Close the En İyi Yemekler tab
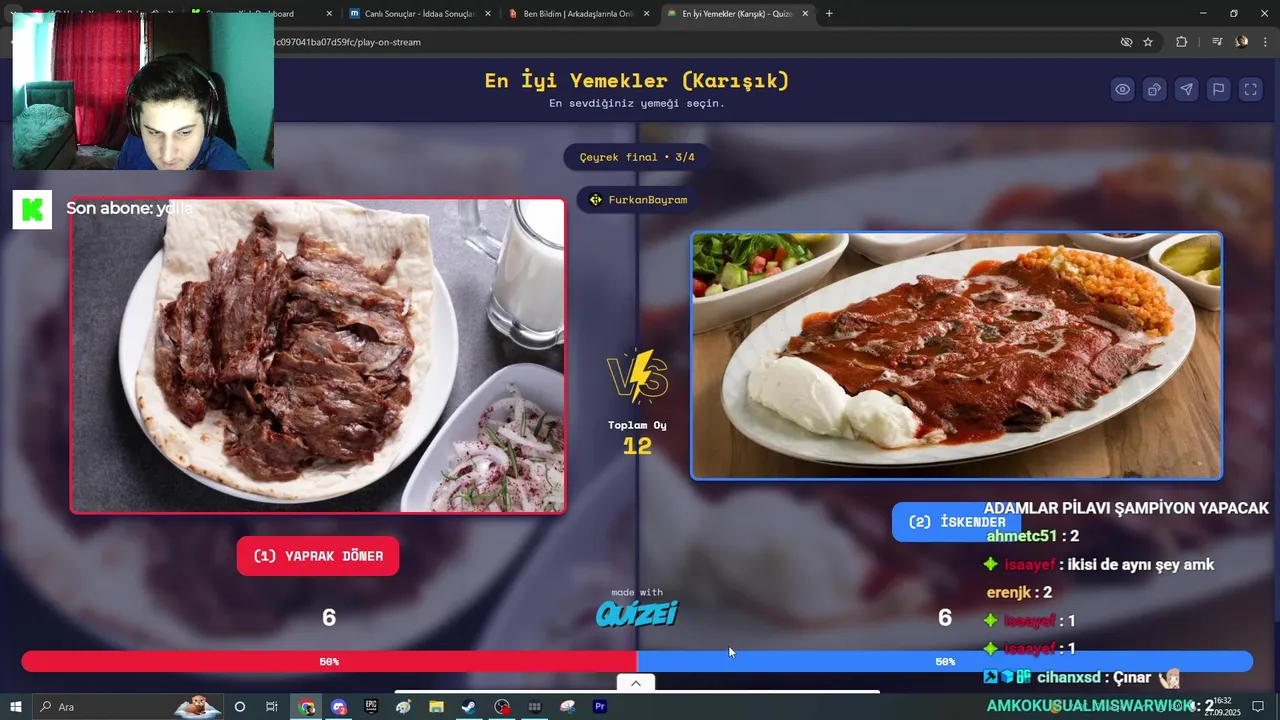Viewport: 1280px width, 720px height. [x=805, y=14]
